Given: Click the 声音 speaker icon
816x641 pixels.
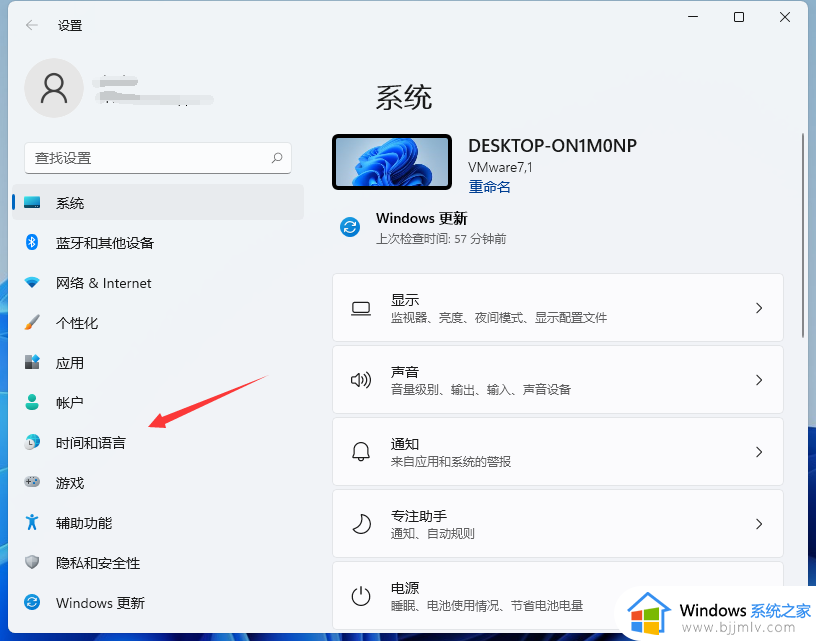Looking at the screenshot, I should coord(361,380).
